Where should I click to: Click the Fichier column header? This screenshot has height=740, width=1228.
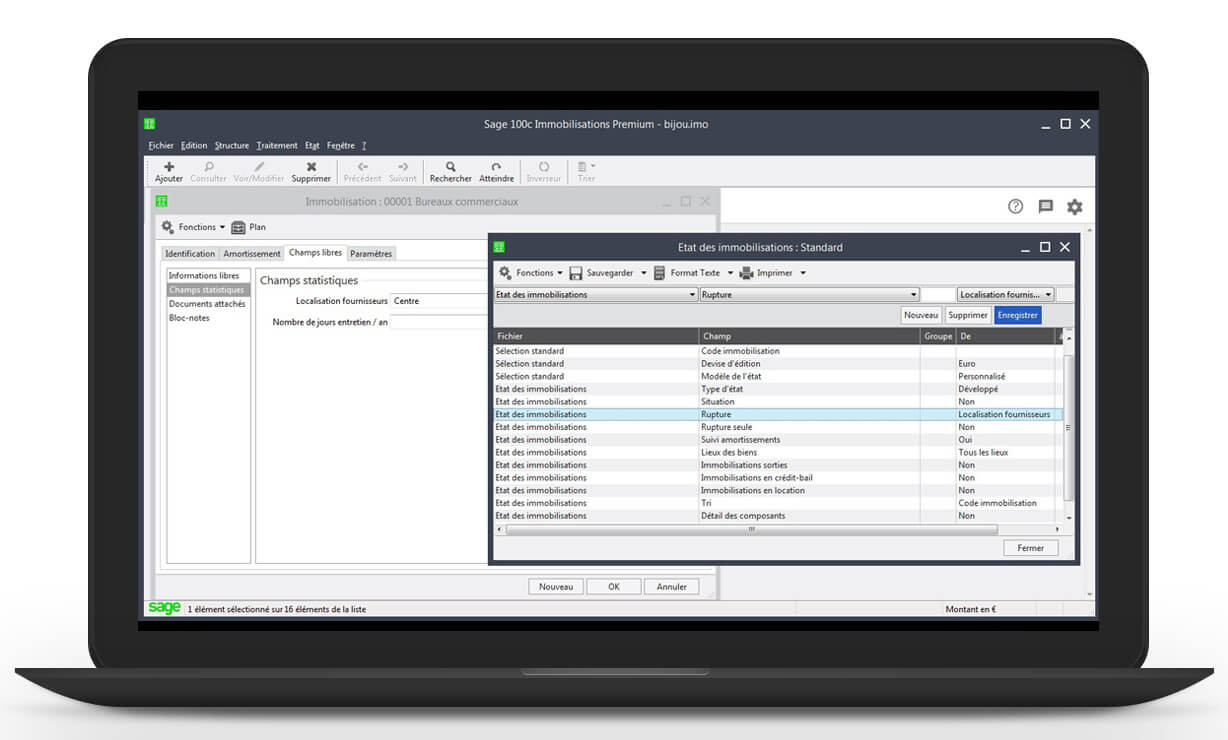tap(596, 337)
